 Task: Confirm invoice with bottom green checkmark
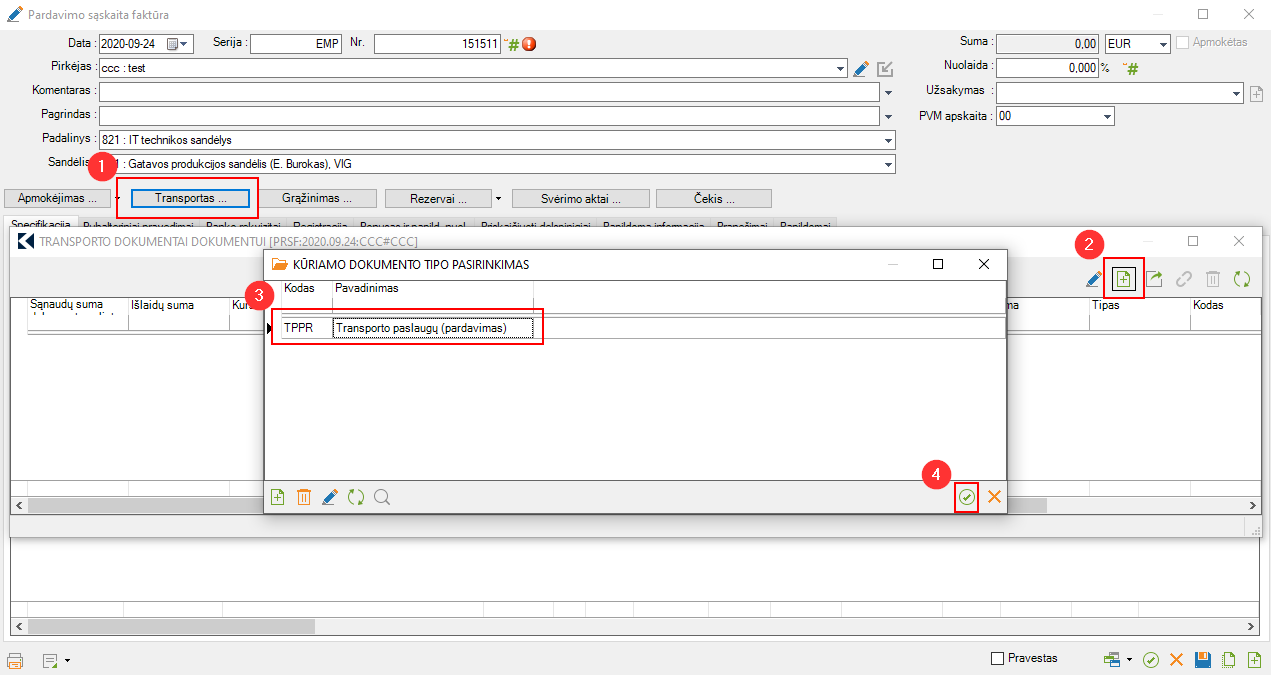click(x=1151, y=660)
